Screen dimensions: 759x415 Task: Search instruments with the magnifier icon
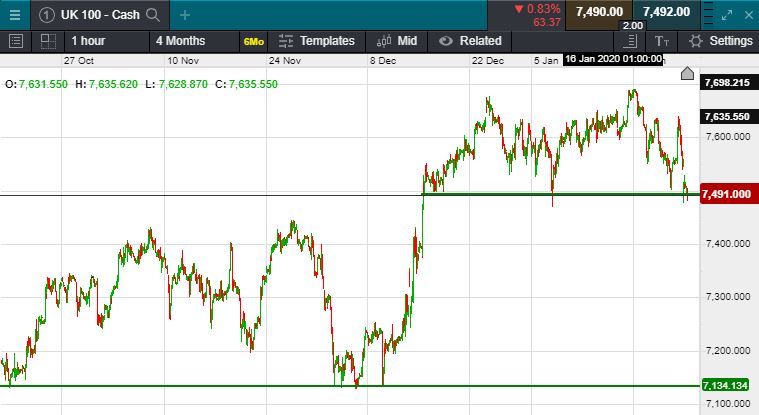click(152, 14)
